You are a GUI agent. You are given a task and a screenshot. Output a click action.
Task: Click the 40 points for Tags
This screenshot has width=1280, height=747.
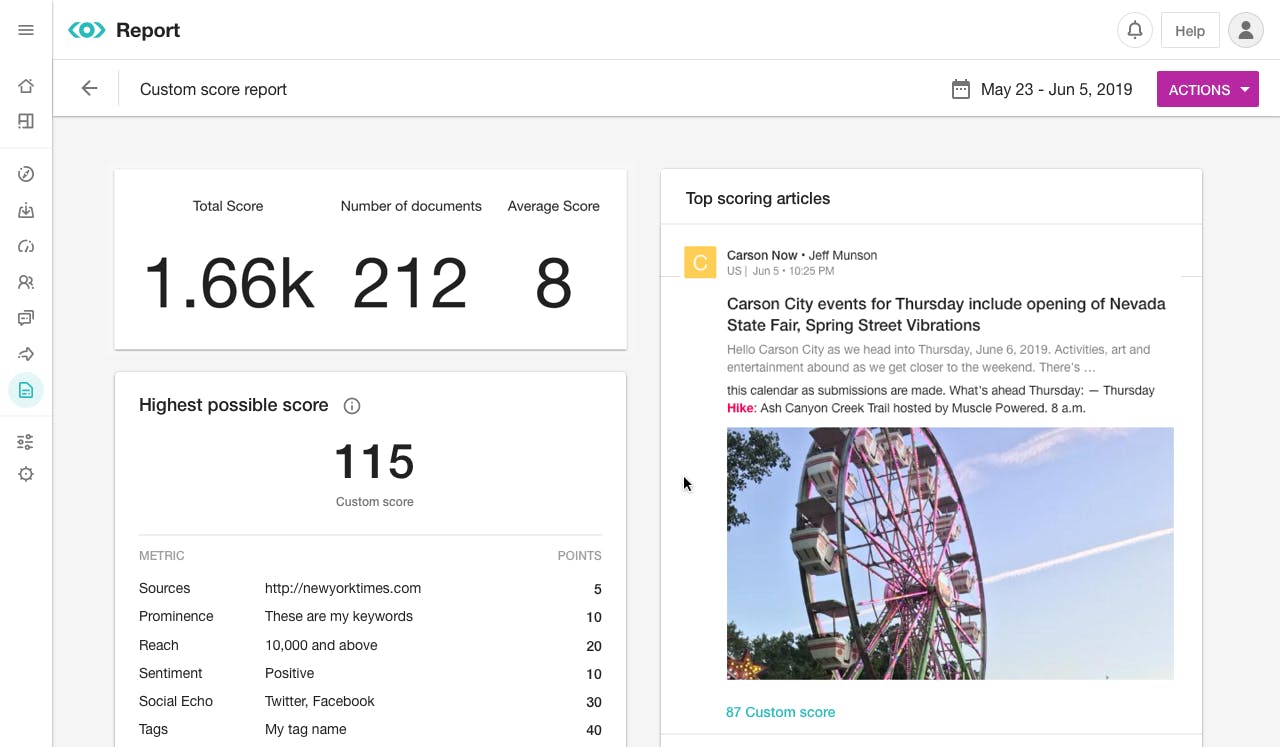tap(594, 730)
